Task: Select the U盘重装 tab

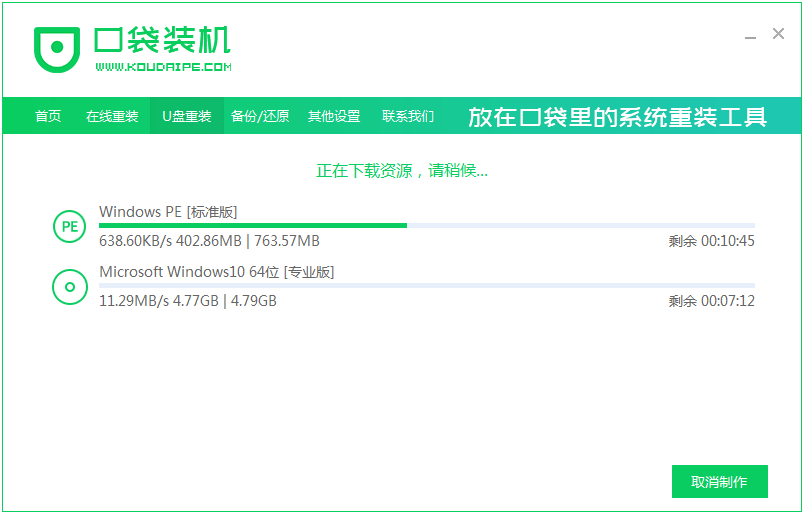Action: click(x=187, y=116)
